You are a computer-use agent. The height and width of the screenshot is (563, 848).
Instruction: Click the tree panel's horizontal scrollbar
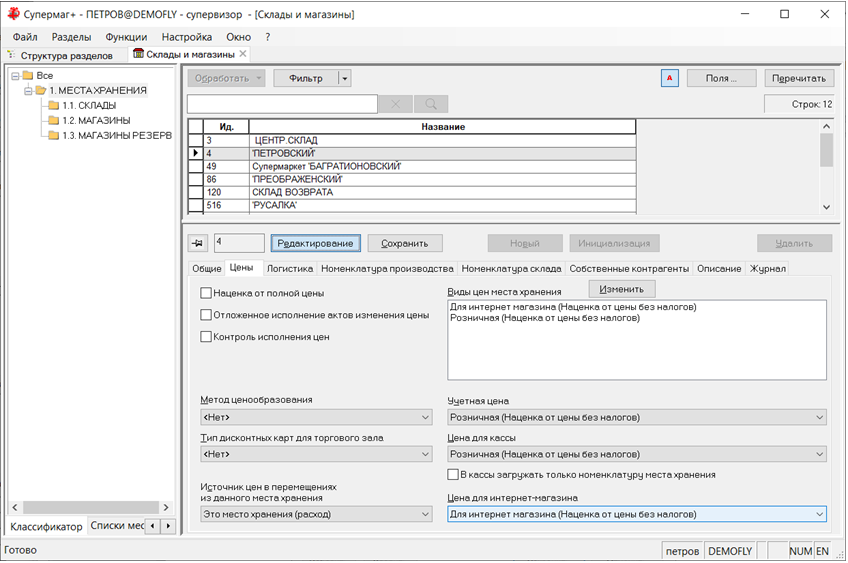(x=90, y=507)
